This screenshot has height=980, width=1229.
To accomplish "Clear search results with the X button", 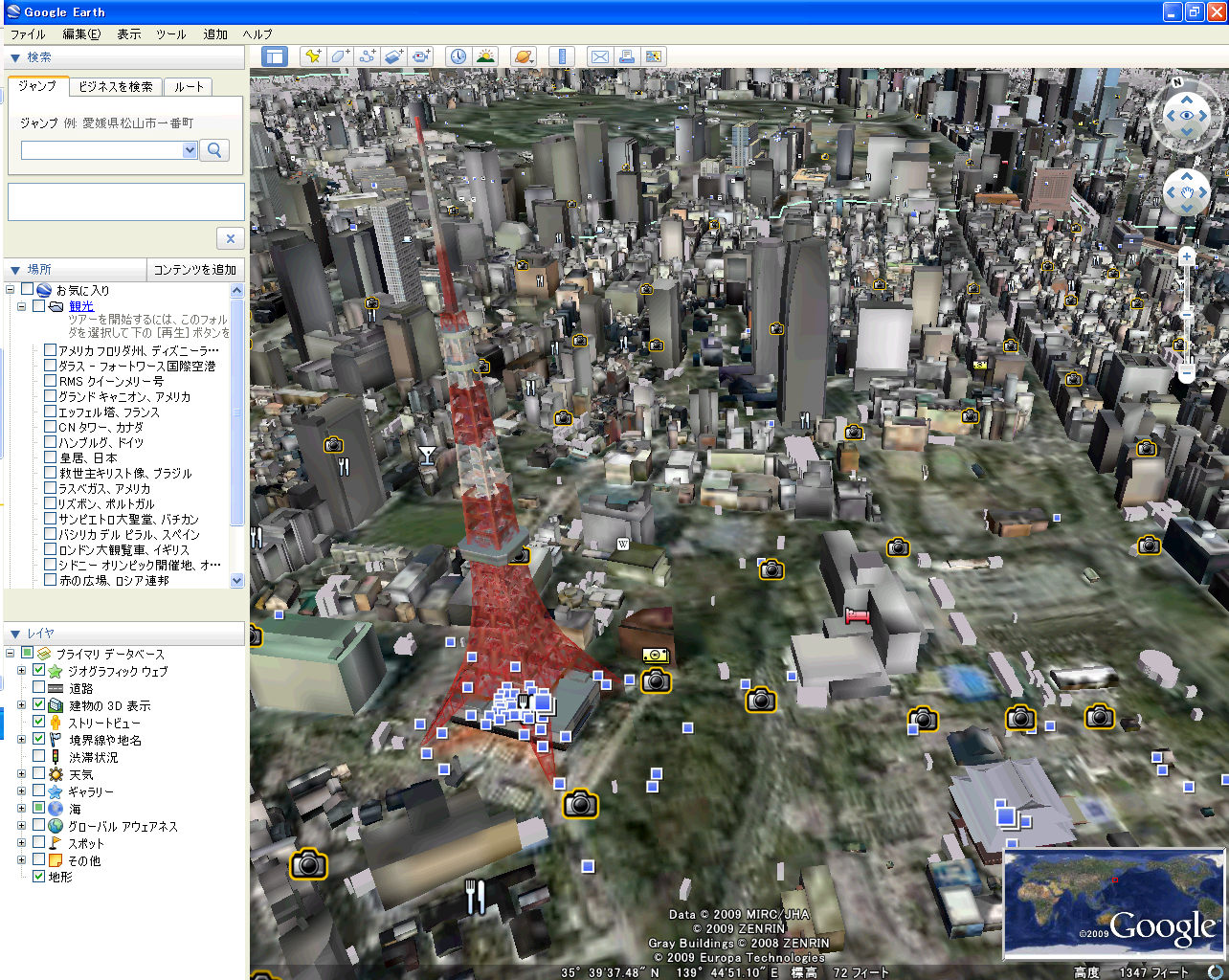I will (x=230, y=238).
